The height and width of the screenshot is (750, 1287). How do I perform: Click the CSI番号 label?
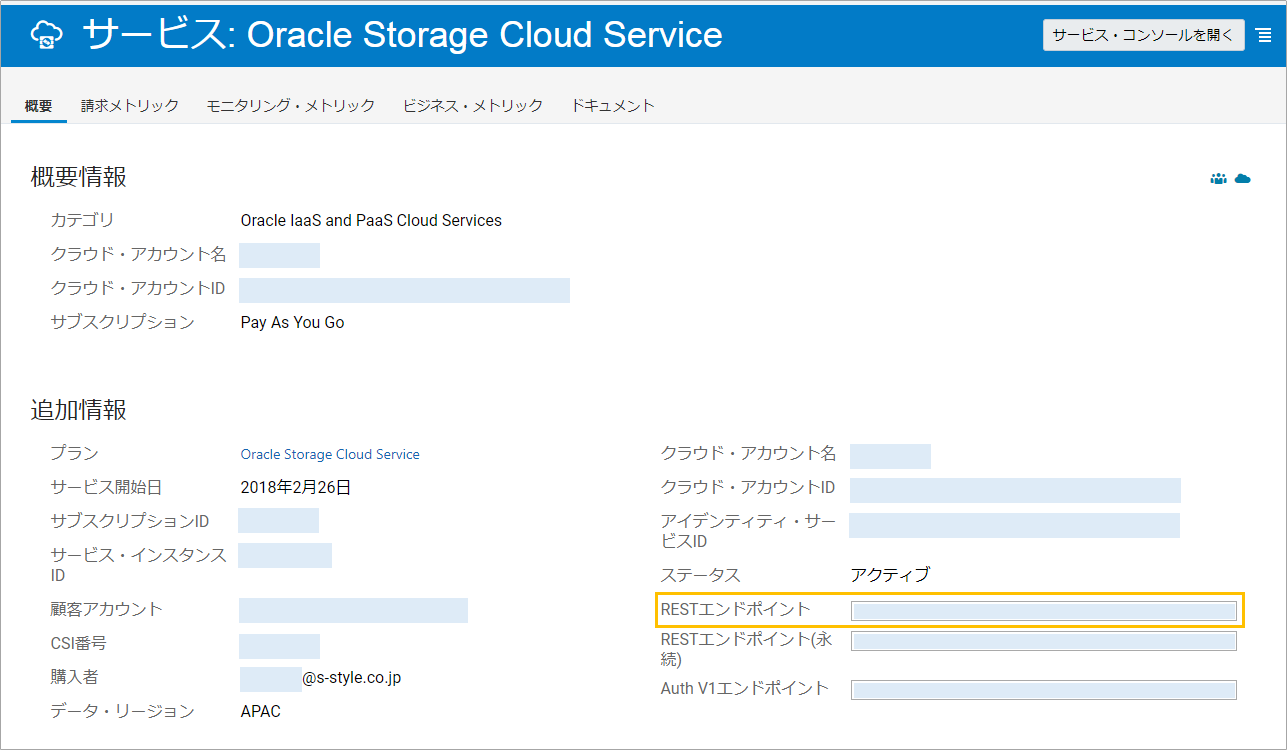coord(78,644)
